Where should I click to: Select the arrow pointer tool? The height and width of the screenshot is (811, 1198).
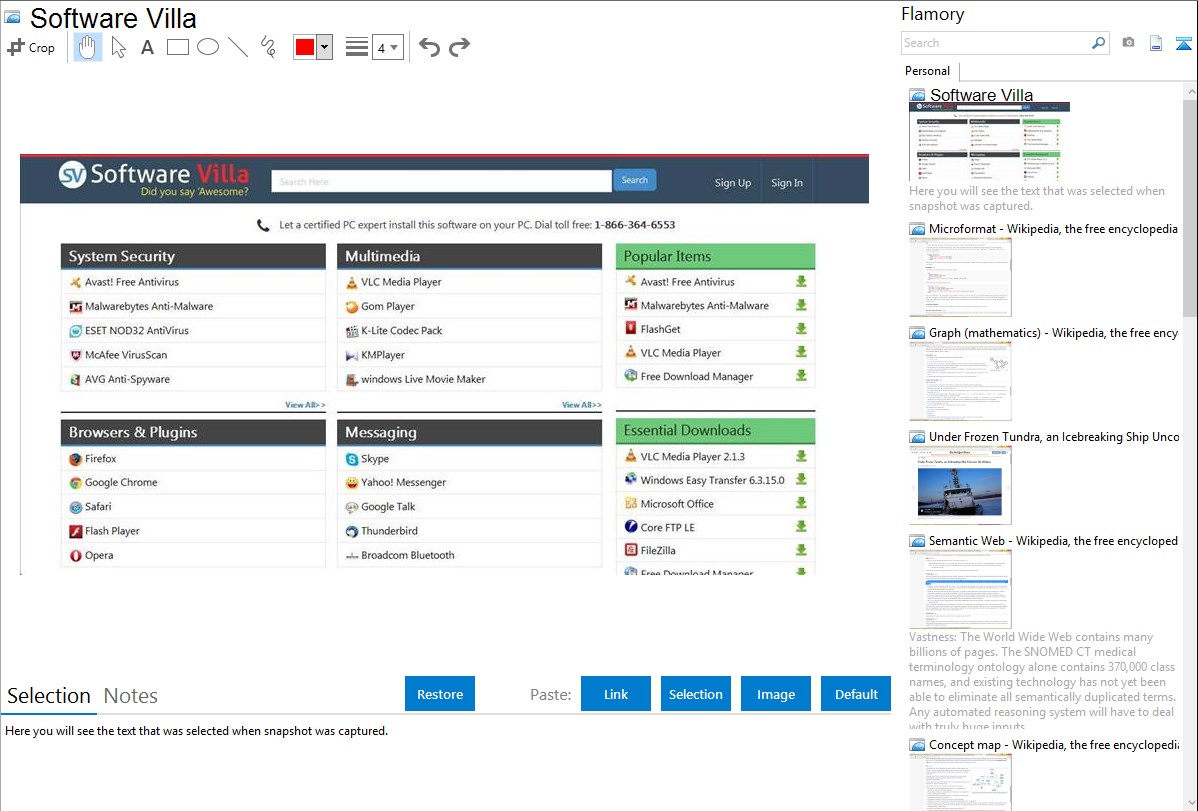(118, 47)
